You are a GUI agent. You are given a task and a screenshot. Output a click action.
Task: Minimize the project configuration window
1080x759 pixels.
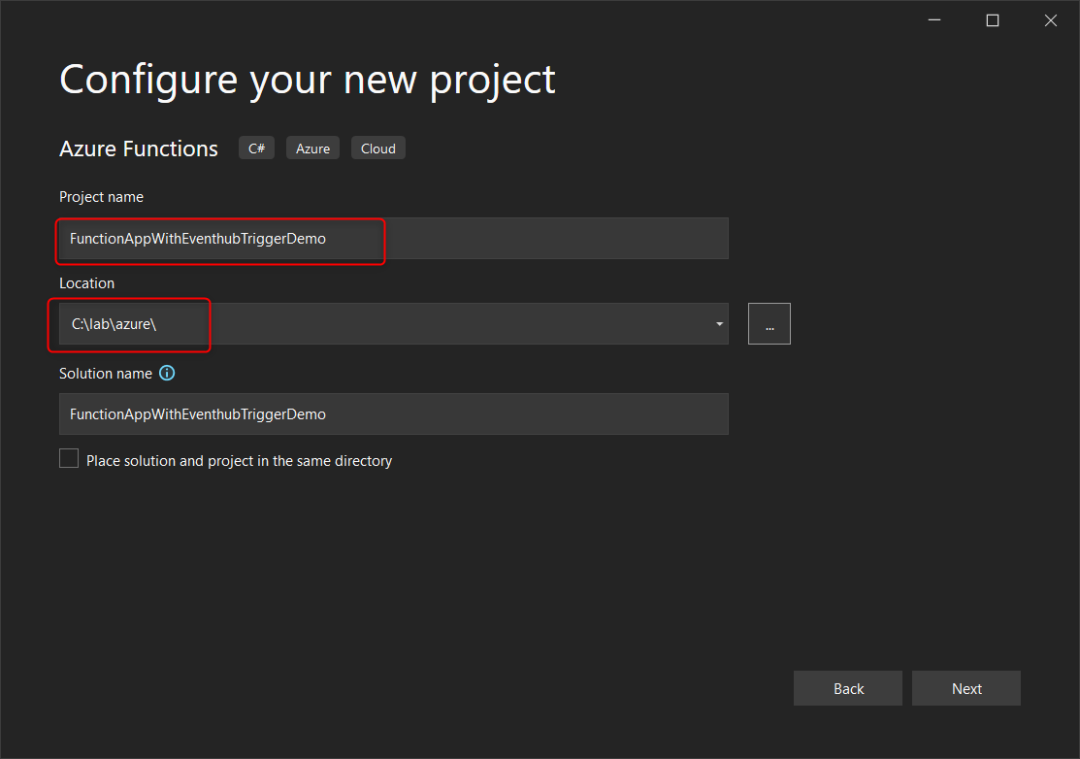934,20
